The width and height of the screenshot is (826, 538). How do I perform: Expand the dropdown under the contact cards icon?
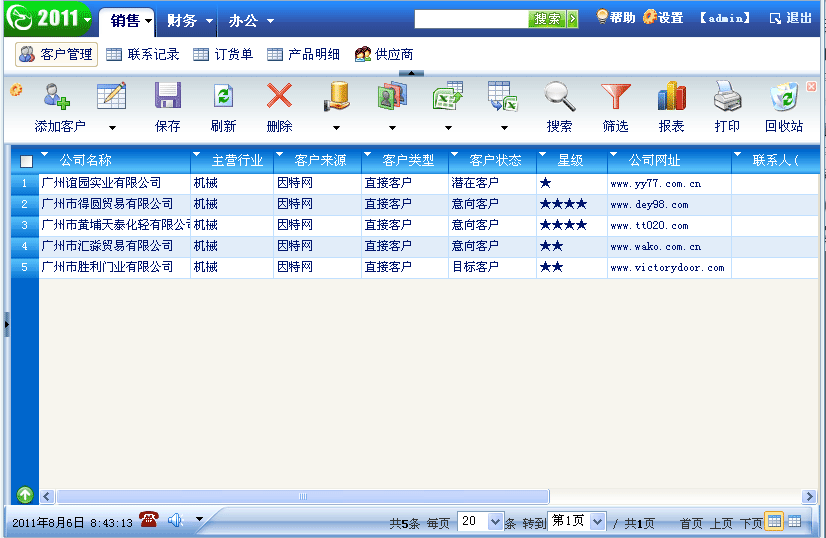point(392,128)
